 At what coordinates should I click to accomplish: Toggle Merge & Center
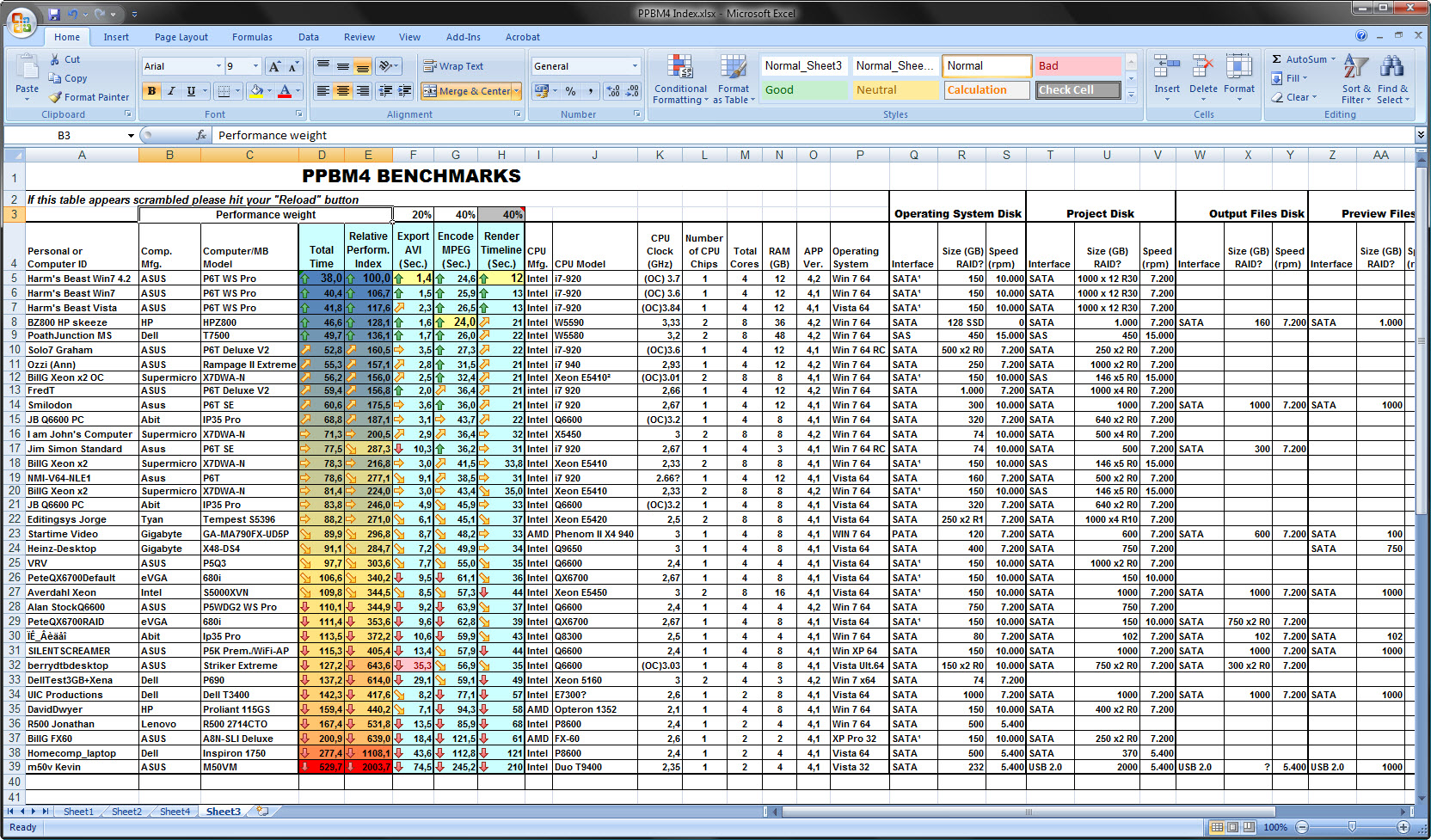point(465,90)
